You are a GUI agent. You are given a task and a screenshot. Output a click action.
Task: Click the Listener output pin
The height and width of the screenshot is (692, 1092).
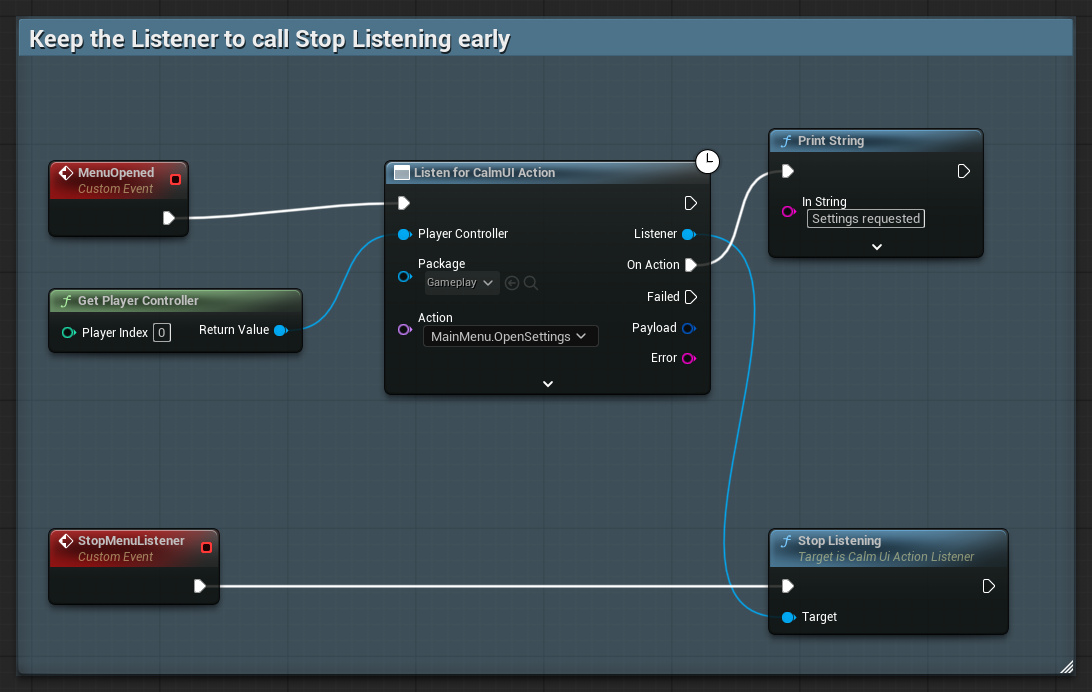click(x=689, y=234)
